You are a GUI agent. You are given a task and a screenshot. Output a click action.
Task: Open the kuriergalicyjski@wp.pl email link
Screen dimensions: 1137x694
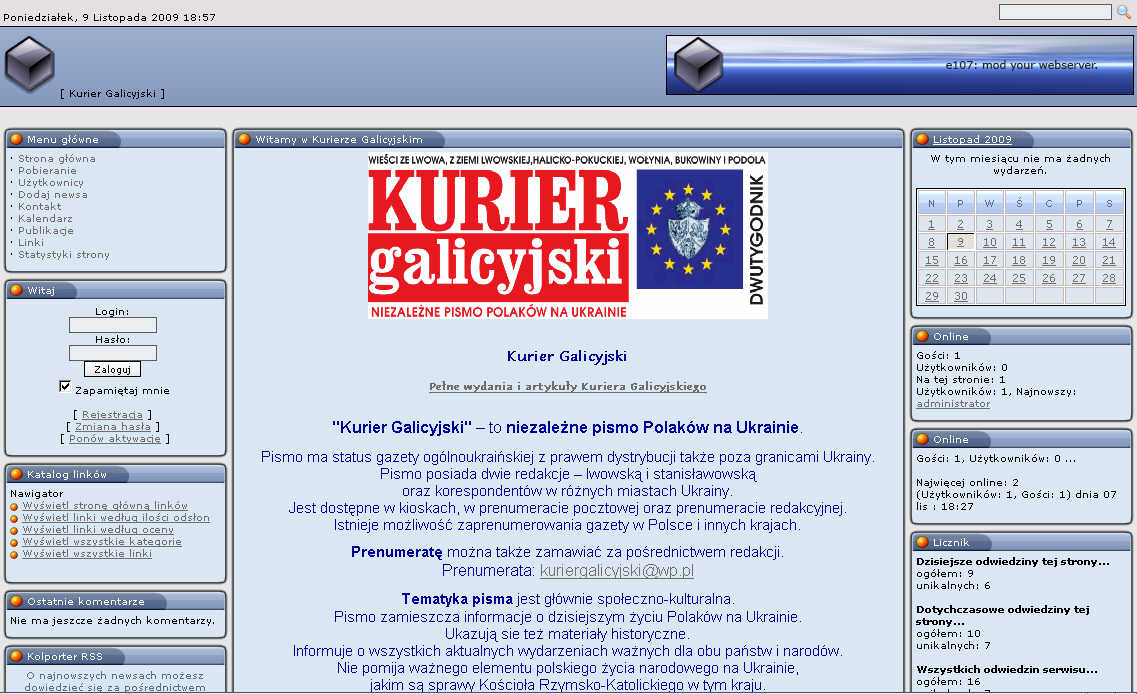point(617,571)
